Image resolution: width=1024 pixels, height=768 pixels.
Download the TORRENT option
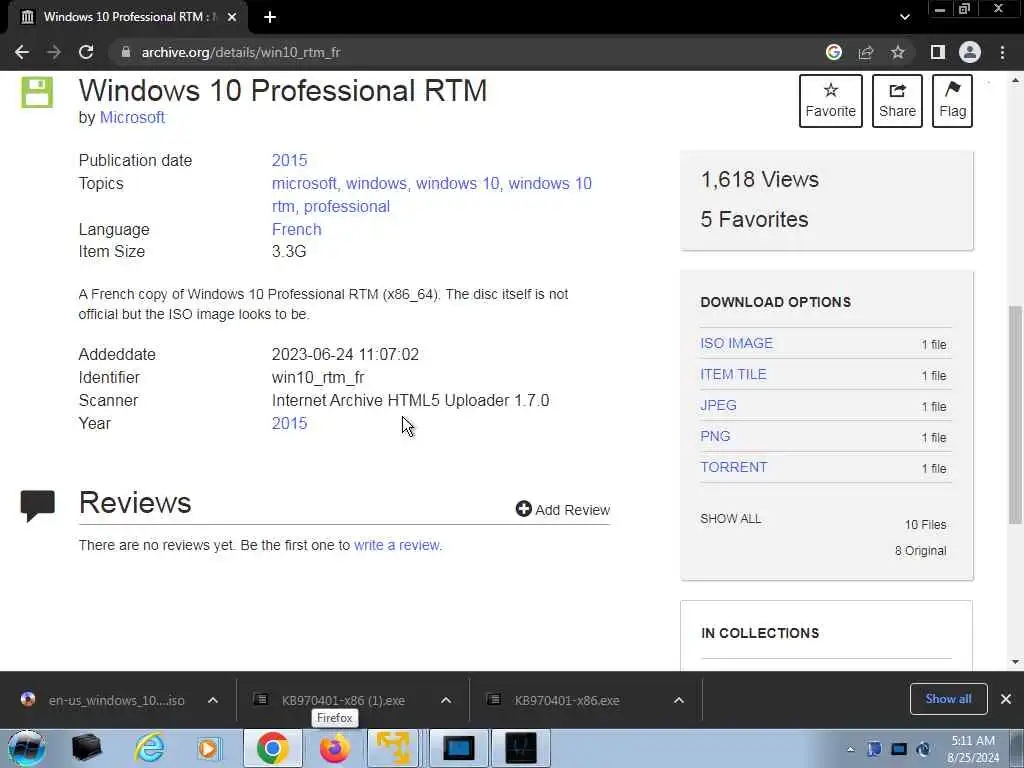tap(734, 468)
